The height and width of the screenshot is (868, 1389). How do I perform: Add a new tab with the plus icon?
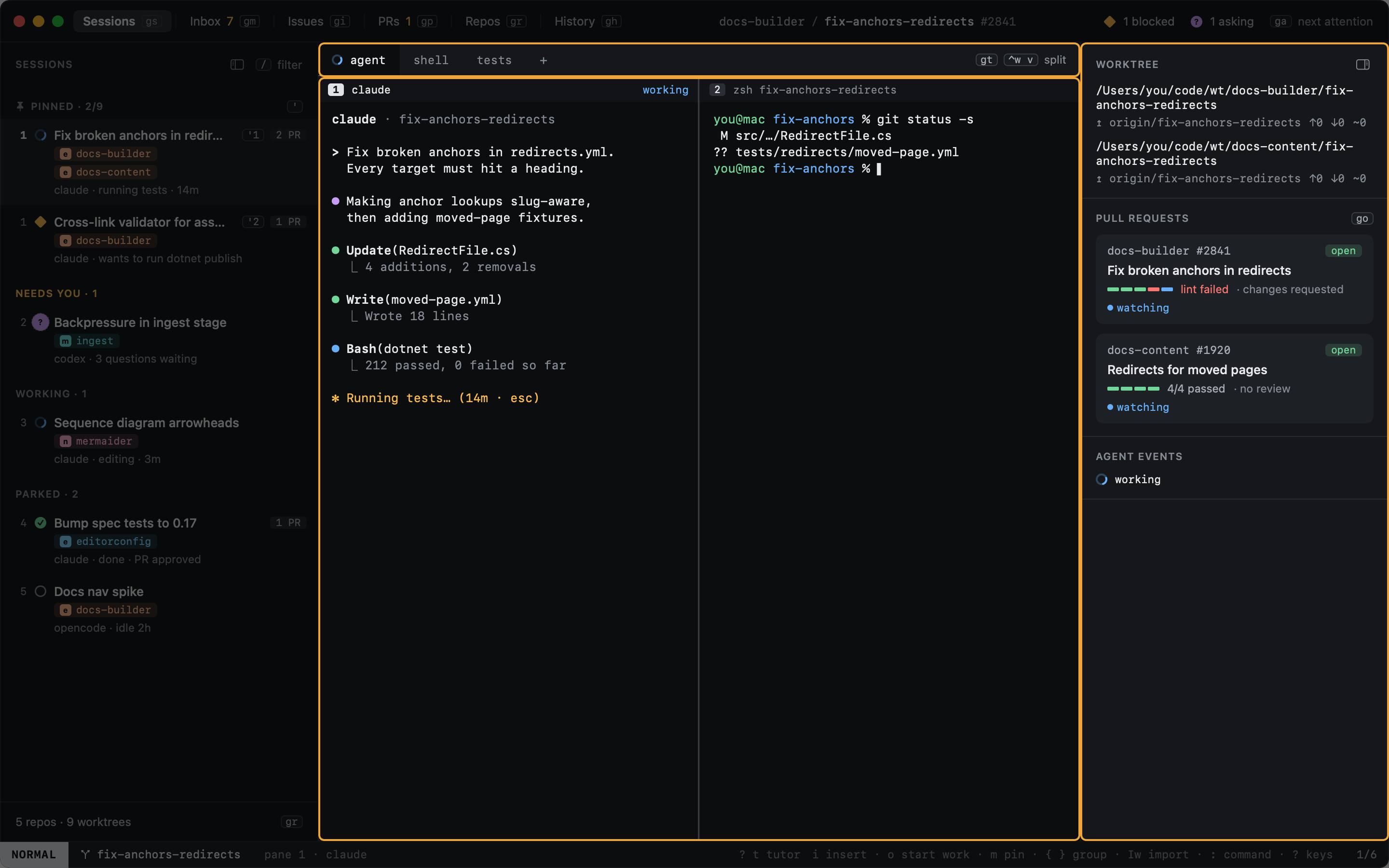click(x=543, y=60)
